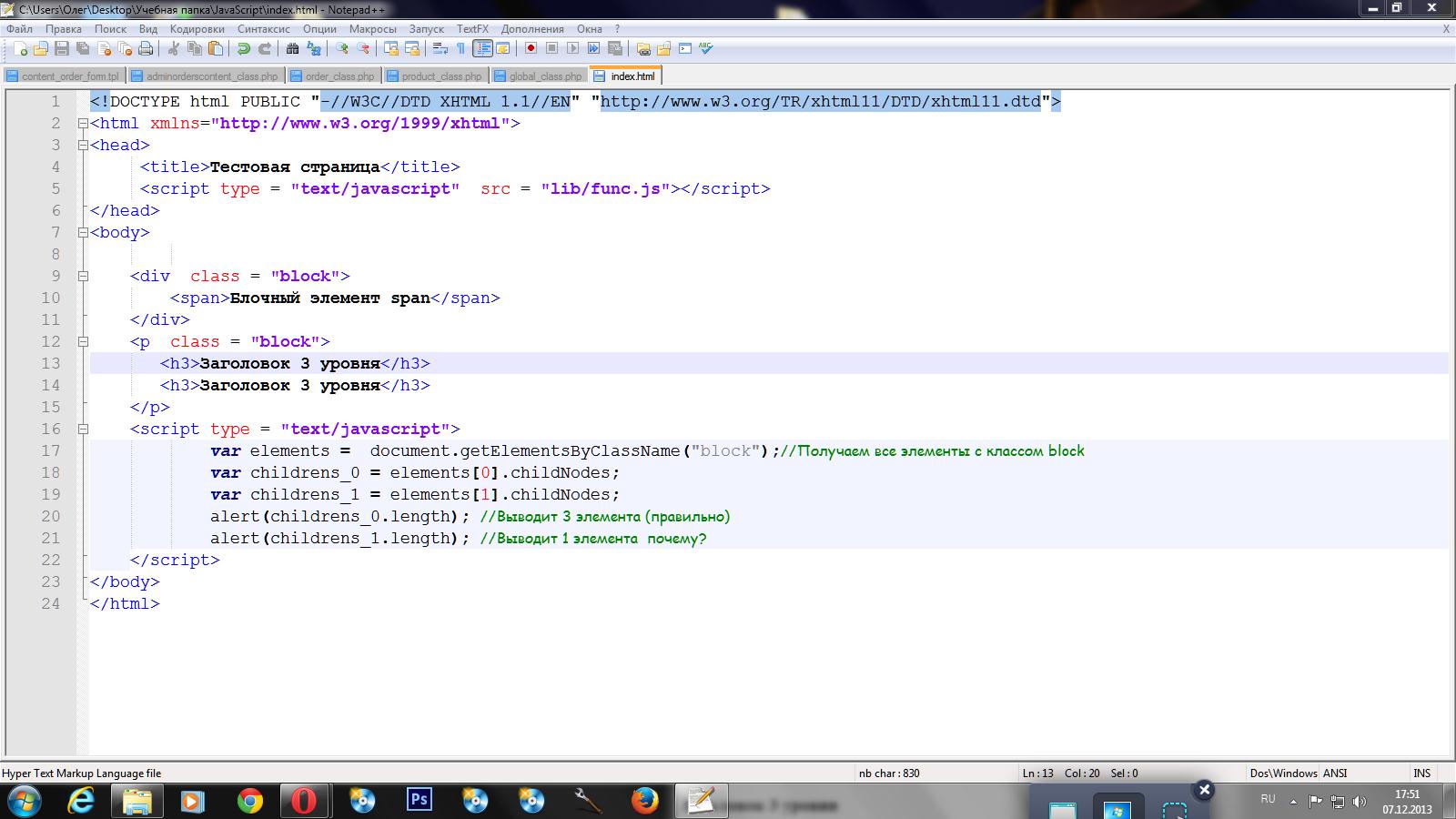Image resolution: width=1456 pixels, height=819 pixels.
Task: Click the Cut scissors icon
Action: 174,48
